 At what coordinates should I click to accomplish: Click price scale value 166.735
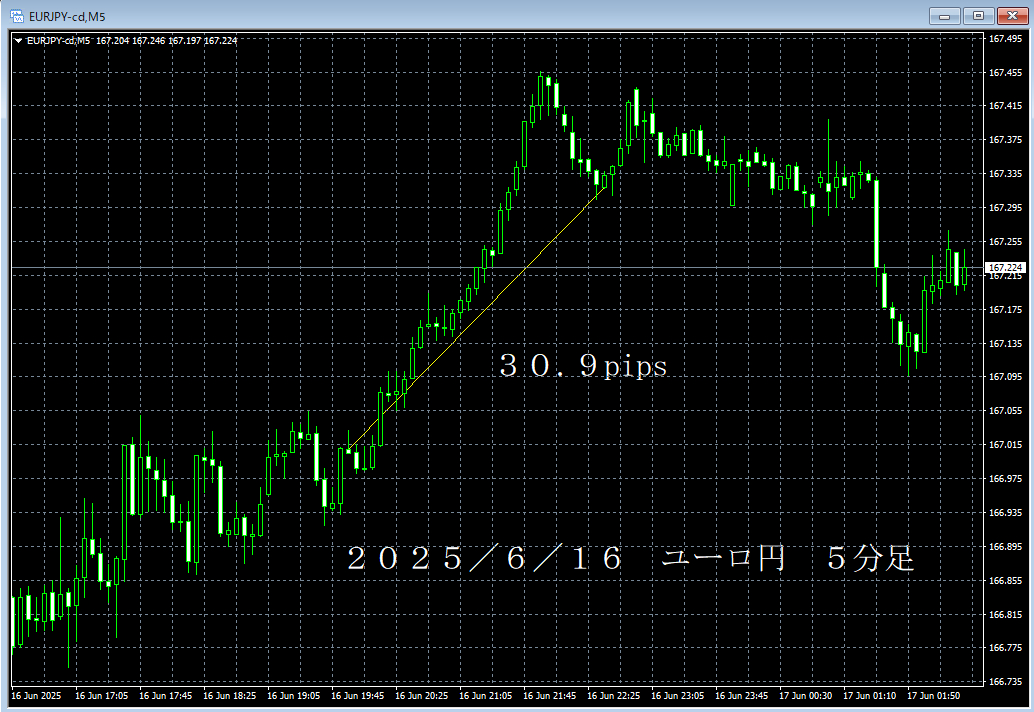pos(1005,682)
